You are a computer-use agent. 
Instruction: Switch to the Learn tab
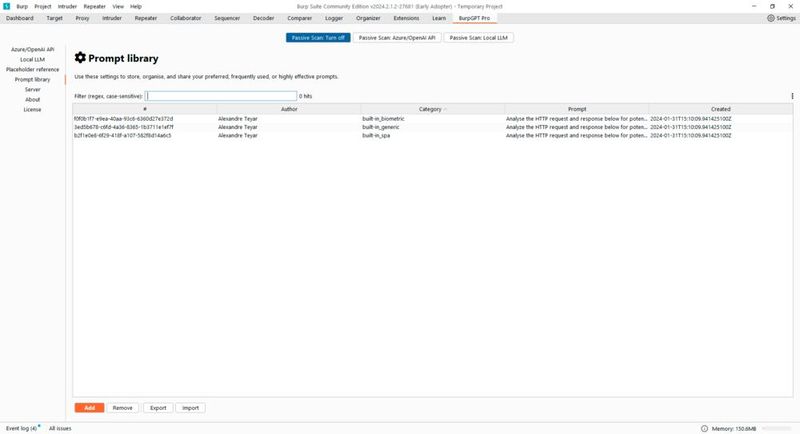click(x=439, y=18)
